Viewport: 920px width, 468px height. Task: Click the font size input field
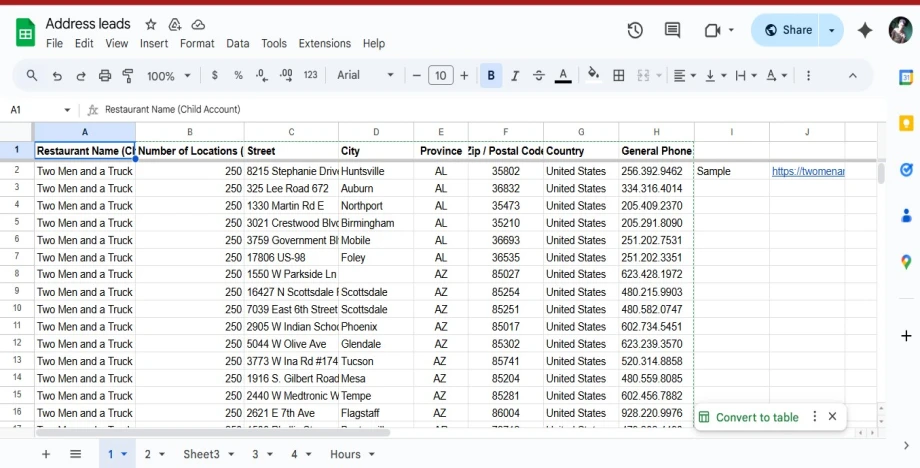[x=440, y=75]
